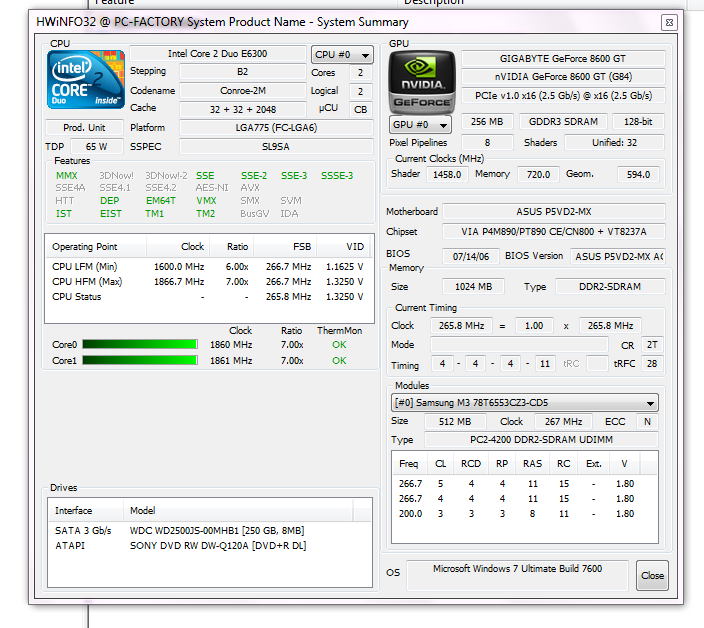
Task: Click the µCU CB field
Action: click(361, 110)
